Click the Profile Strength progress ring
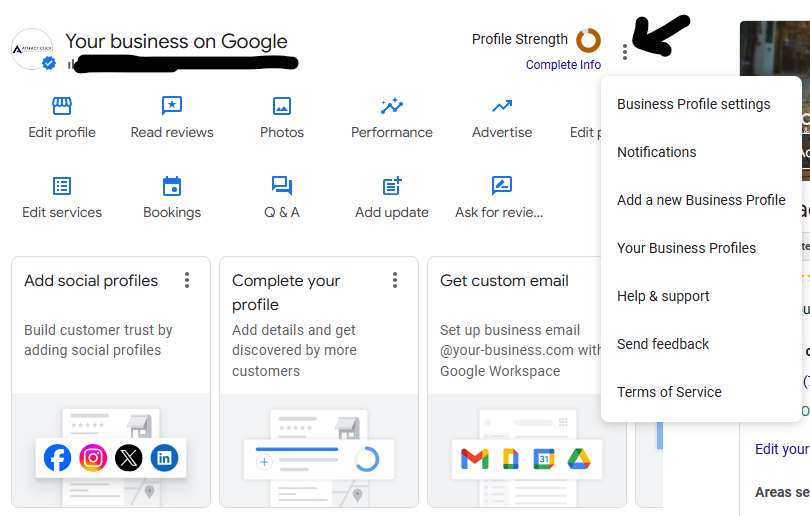 tap(589, 40)
